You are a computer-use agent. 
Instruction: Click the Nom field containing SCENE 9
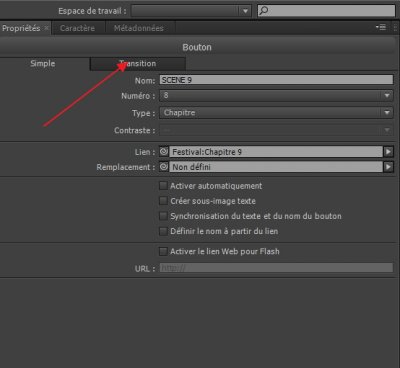click(x=276, y=80)
